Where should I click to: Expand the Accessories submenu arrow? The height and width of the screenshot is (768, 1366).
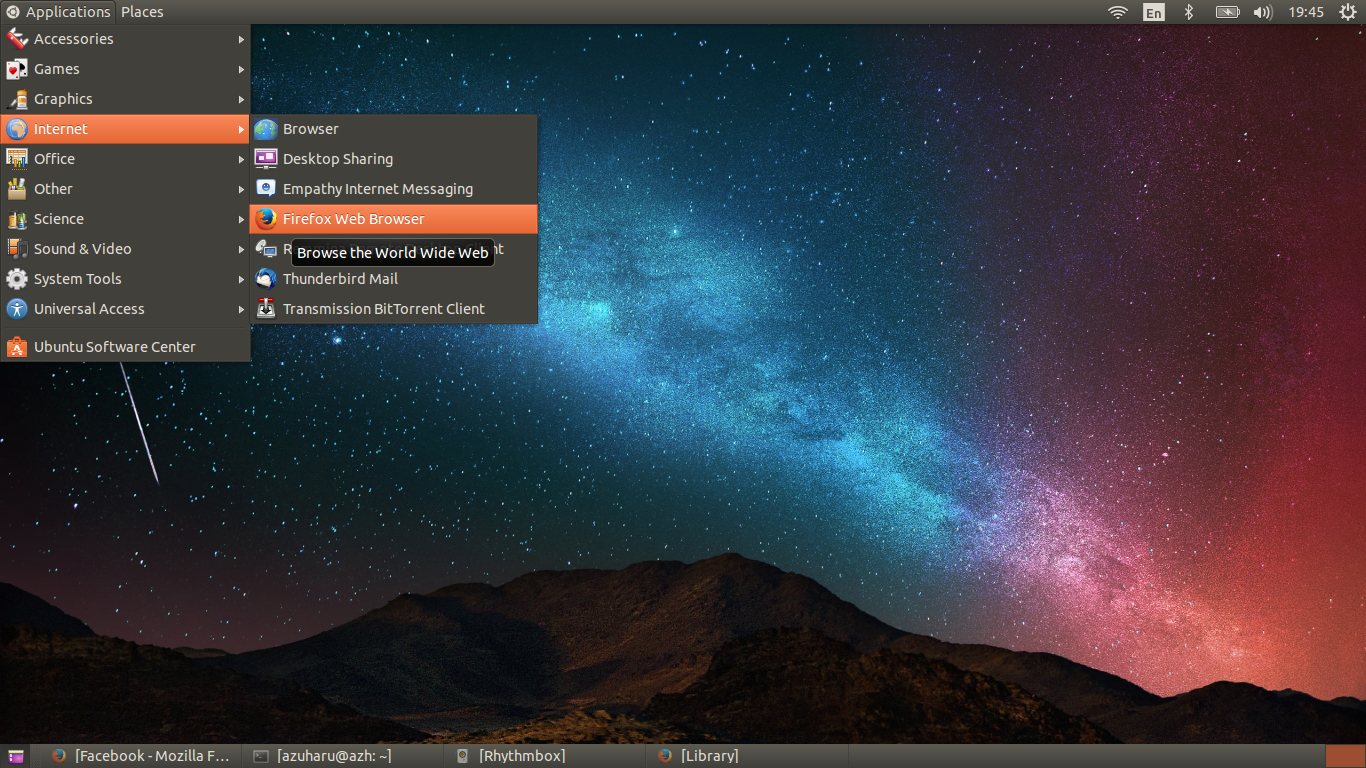(x=241, y=39)
